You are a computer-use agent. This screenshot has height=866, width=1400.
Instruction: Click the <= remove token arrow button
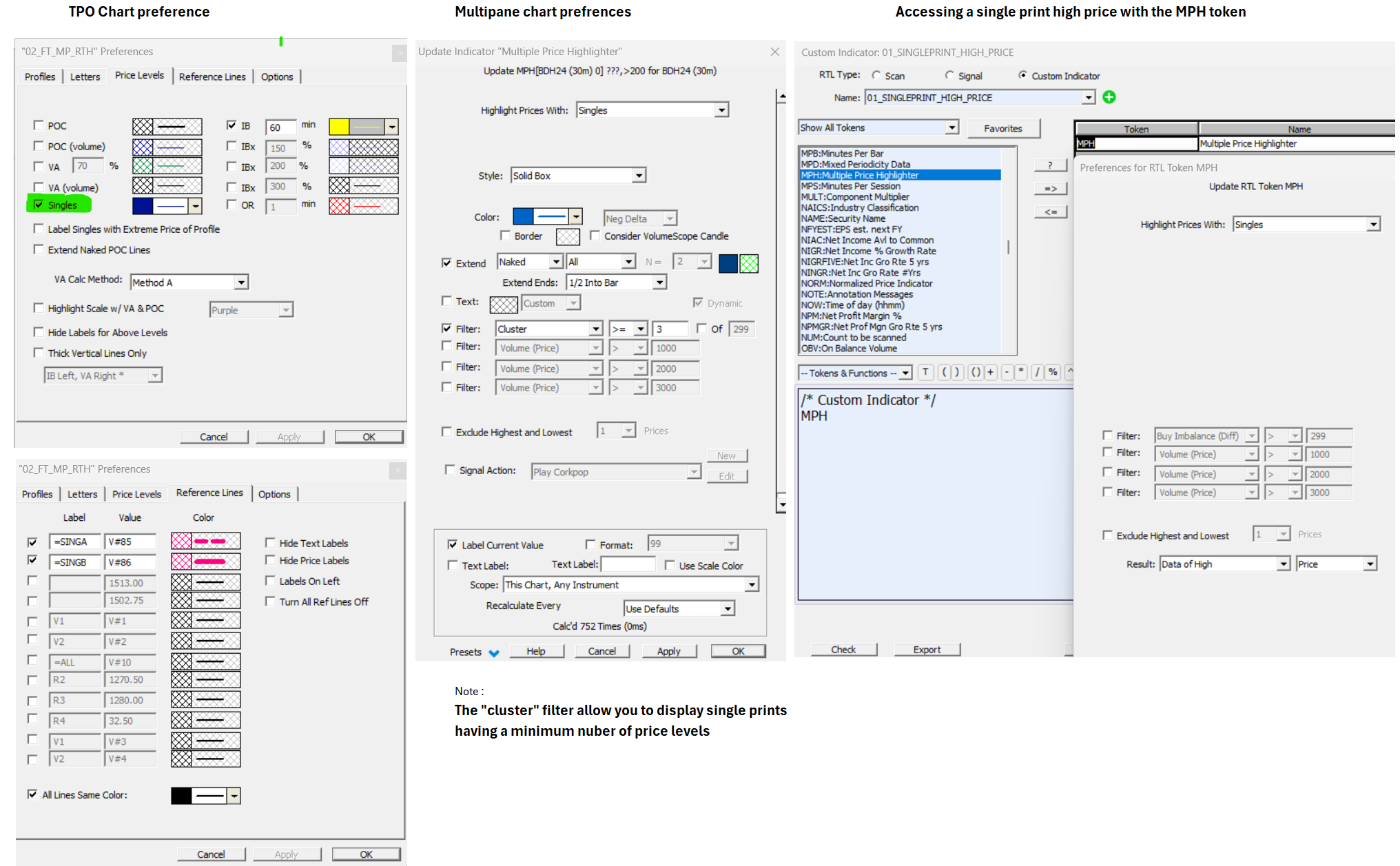coord(1050,212)
